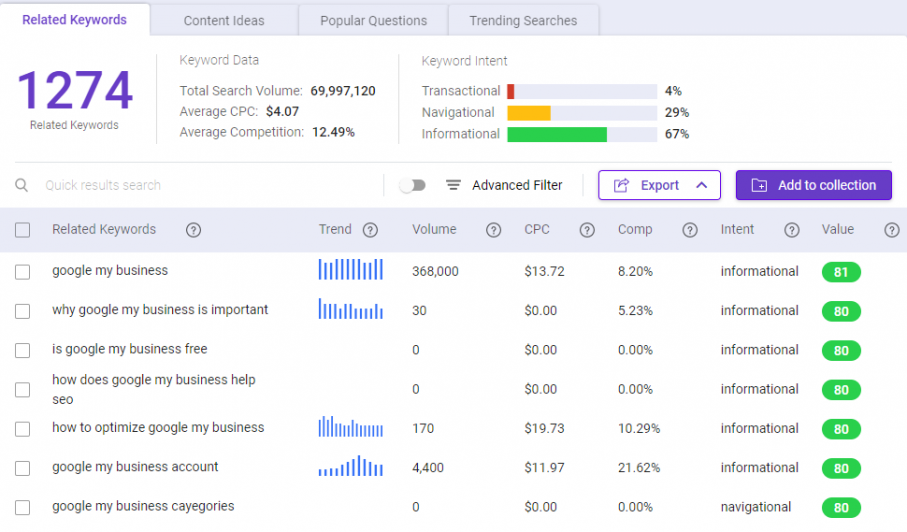Click the export share icon
907x532 pixels.
(621, 185)
